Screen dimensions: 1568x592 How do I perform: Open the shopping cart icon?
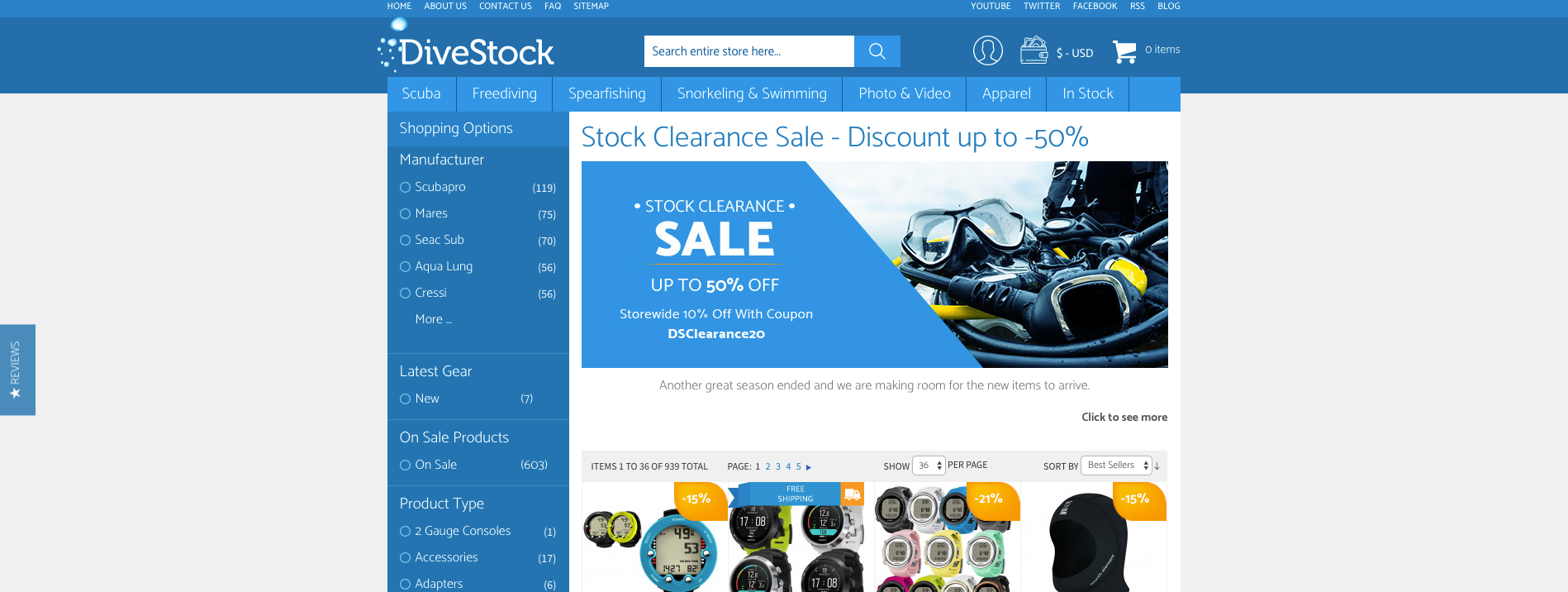click(1124, 51)
